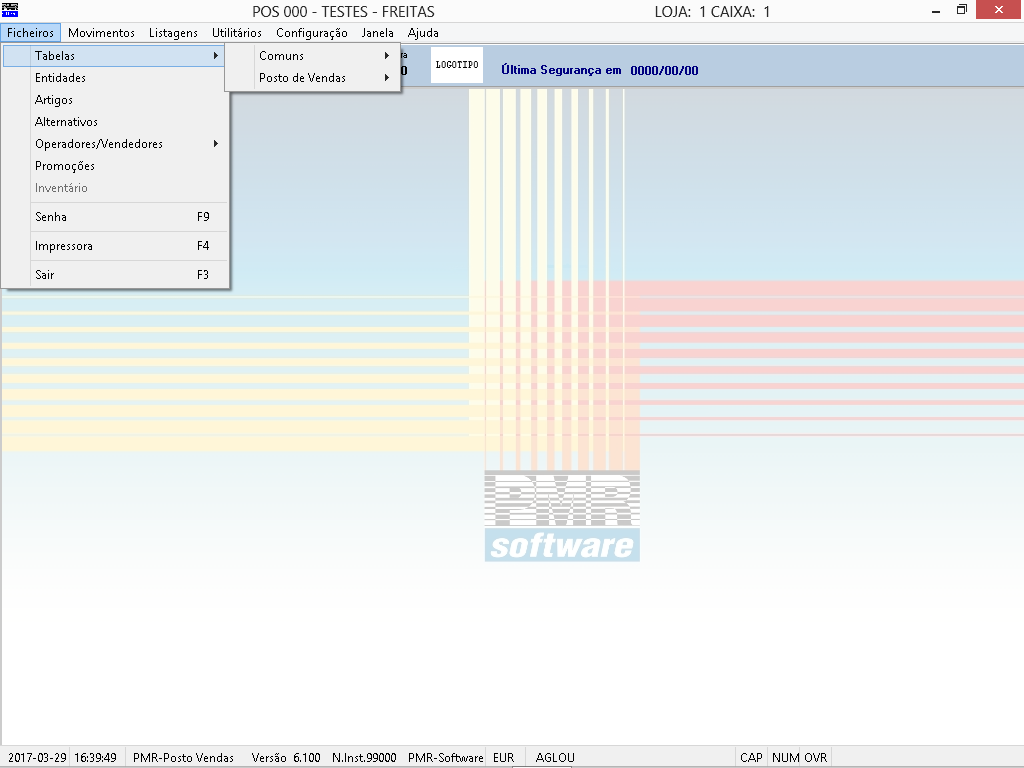Image resolution: width=1024 pixels, height=768 pixels.
Task: Click the PMR app icon in title bar
Action: click(x=11, y=10)
